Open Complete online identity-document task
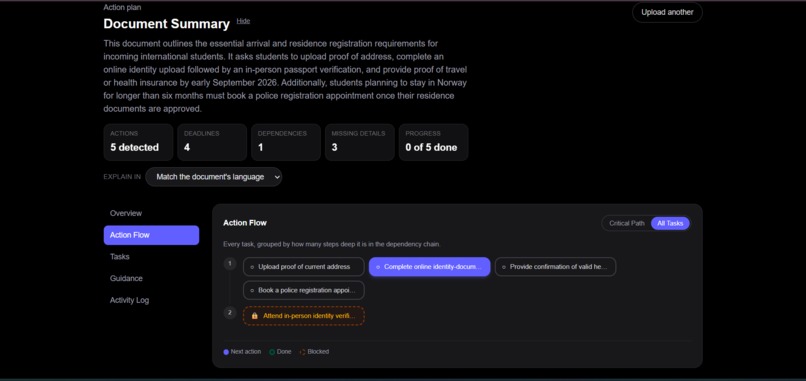Viewport: 806px width, 381px height. coord(430,267)
